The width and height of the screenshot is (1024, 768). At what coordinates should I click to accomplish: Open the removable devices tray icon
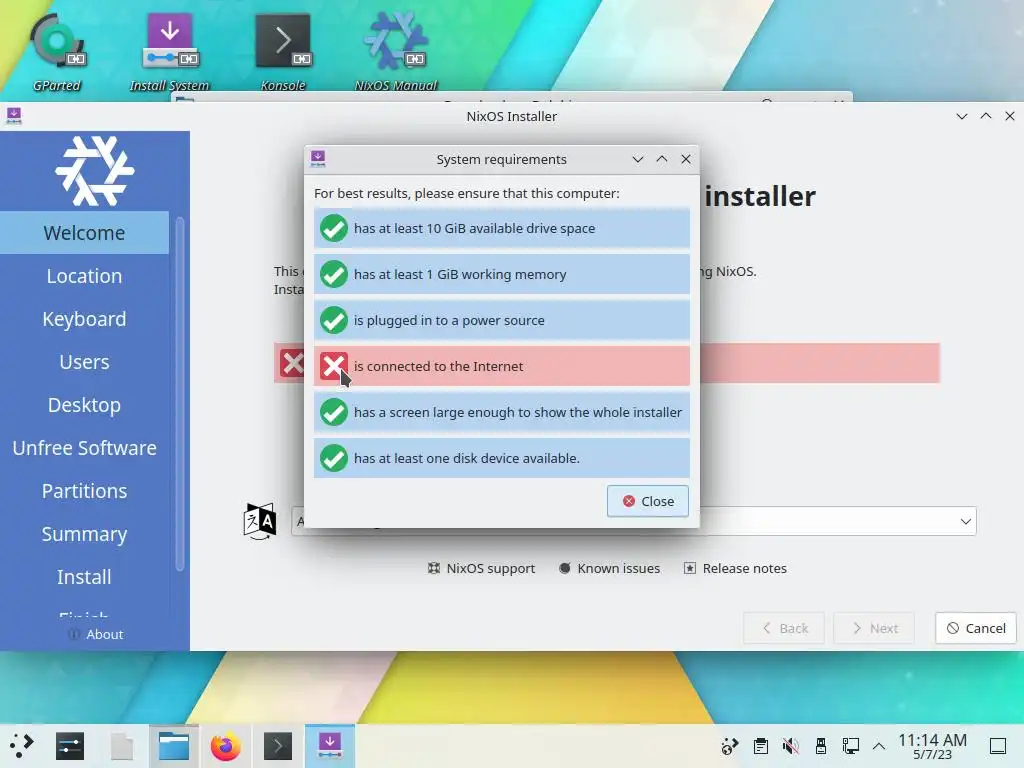click(x=821, y=746)
